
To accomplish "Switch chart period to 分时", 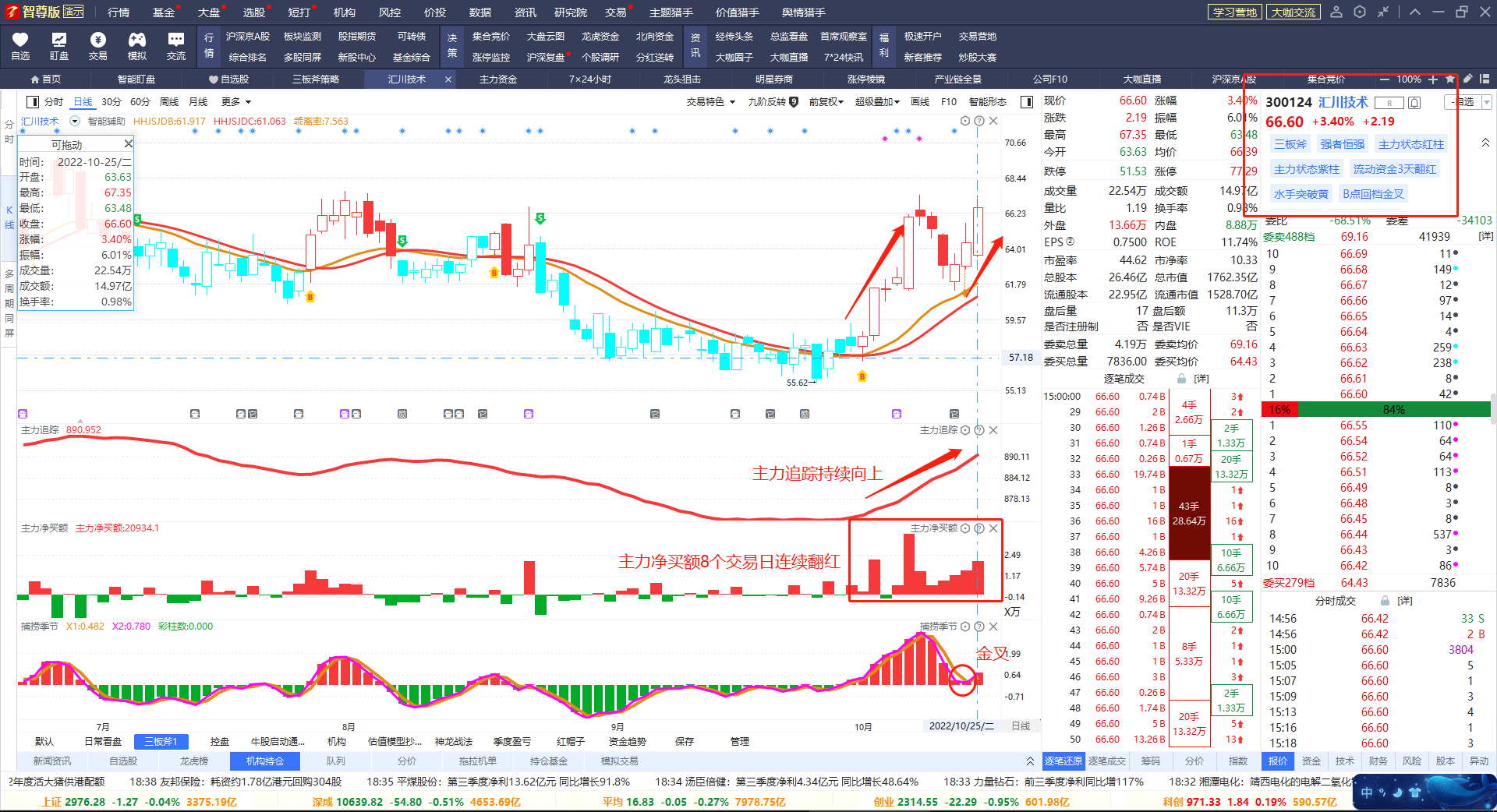I will click(54, 101).
